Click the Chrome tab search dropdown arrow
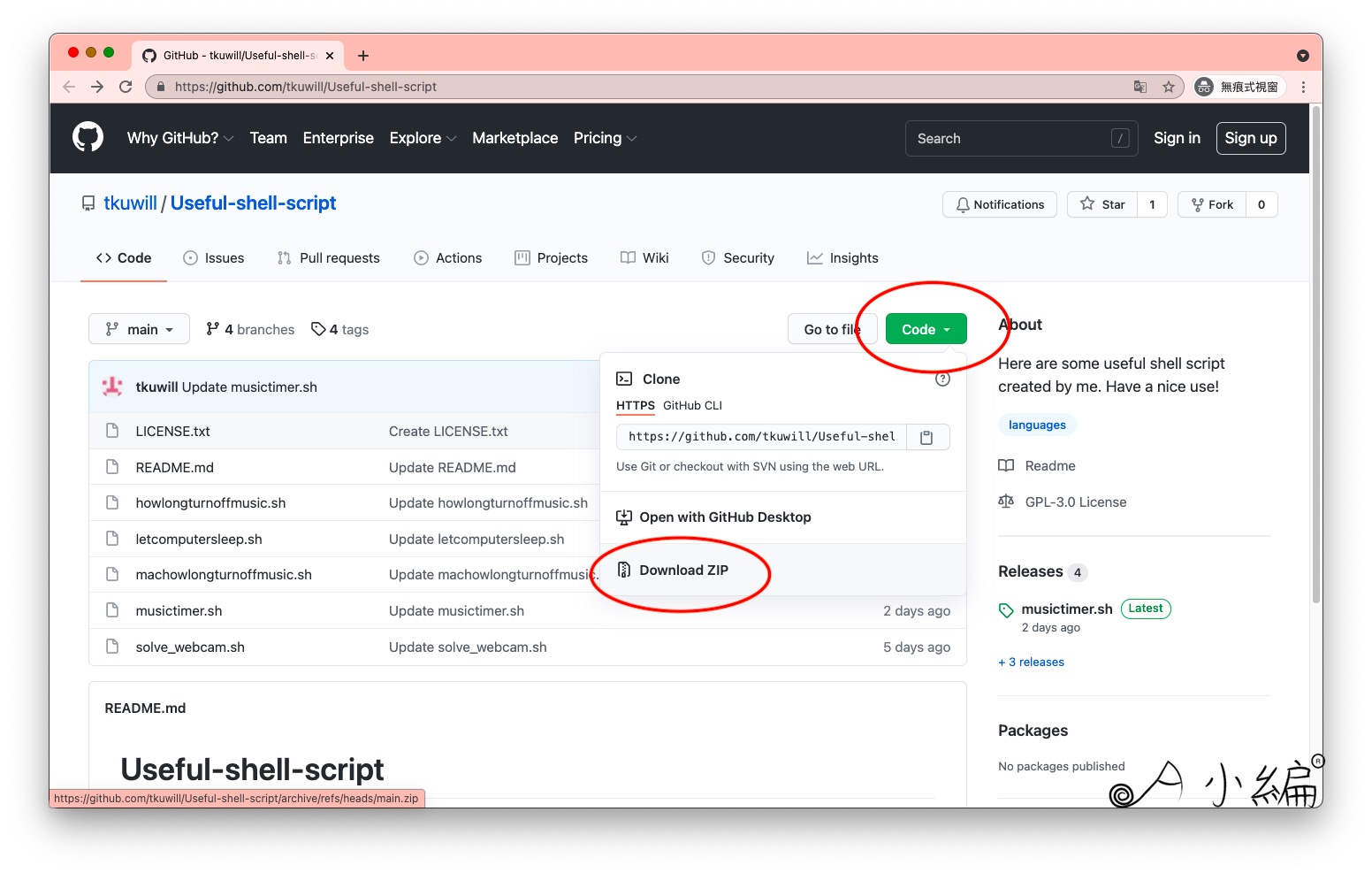 (1303, 56)
